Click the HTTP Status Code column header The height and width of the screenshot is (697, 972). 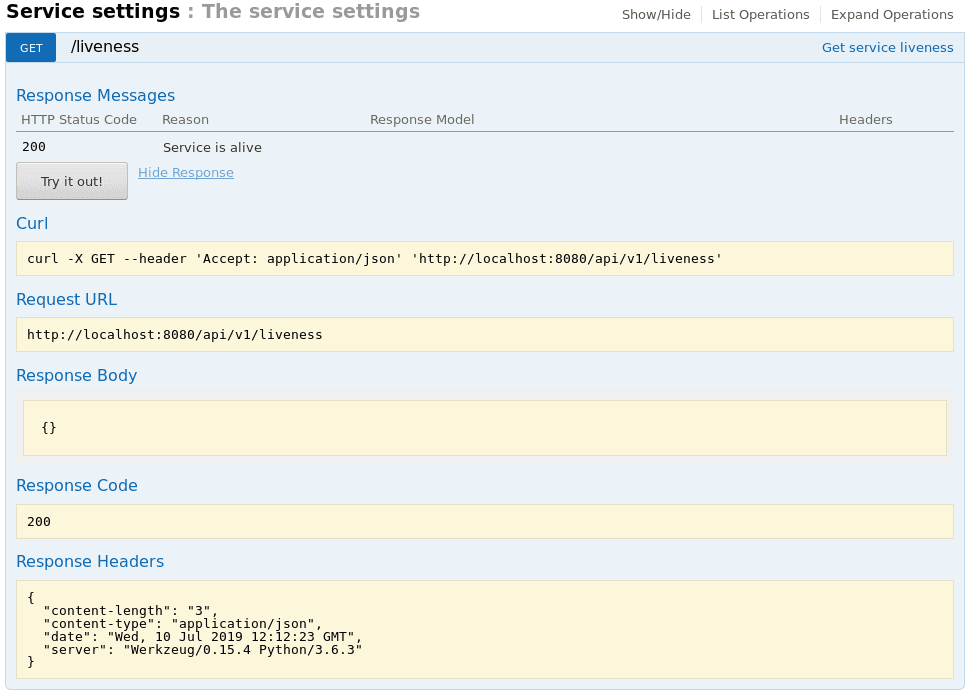(79, 120)
